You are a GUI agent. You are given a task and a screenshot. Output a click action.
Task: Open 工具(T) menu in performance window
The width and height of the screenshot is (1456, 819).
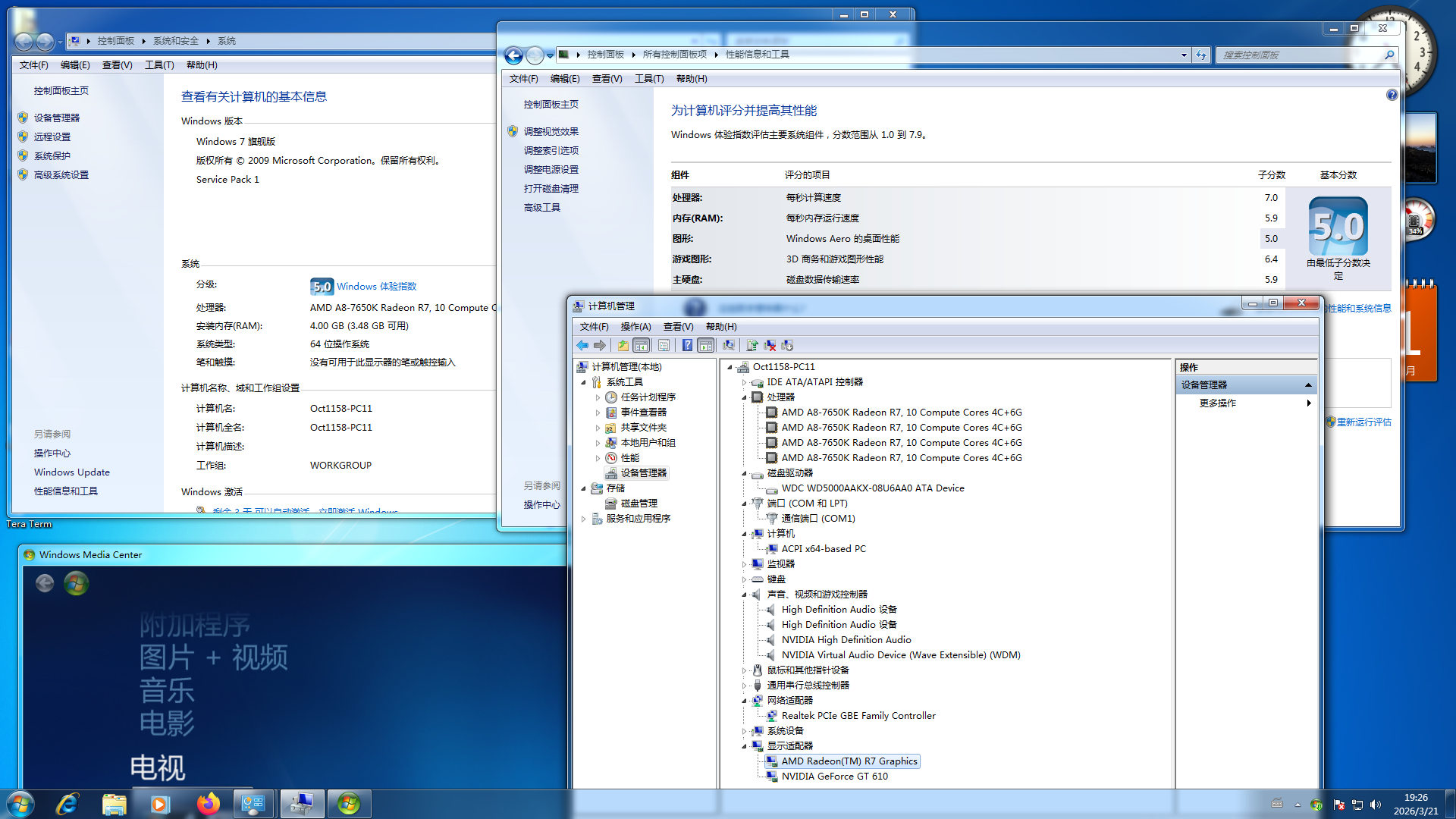[648, 79]
